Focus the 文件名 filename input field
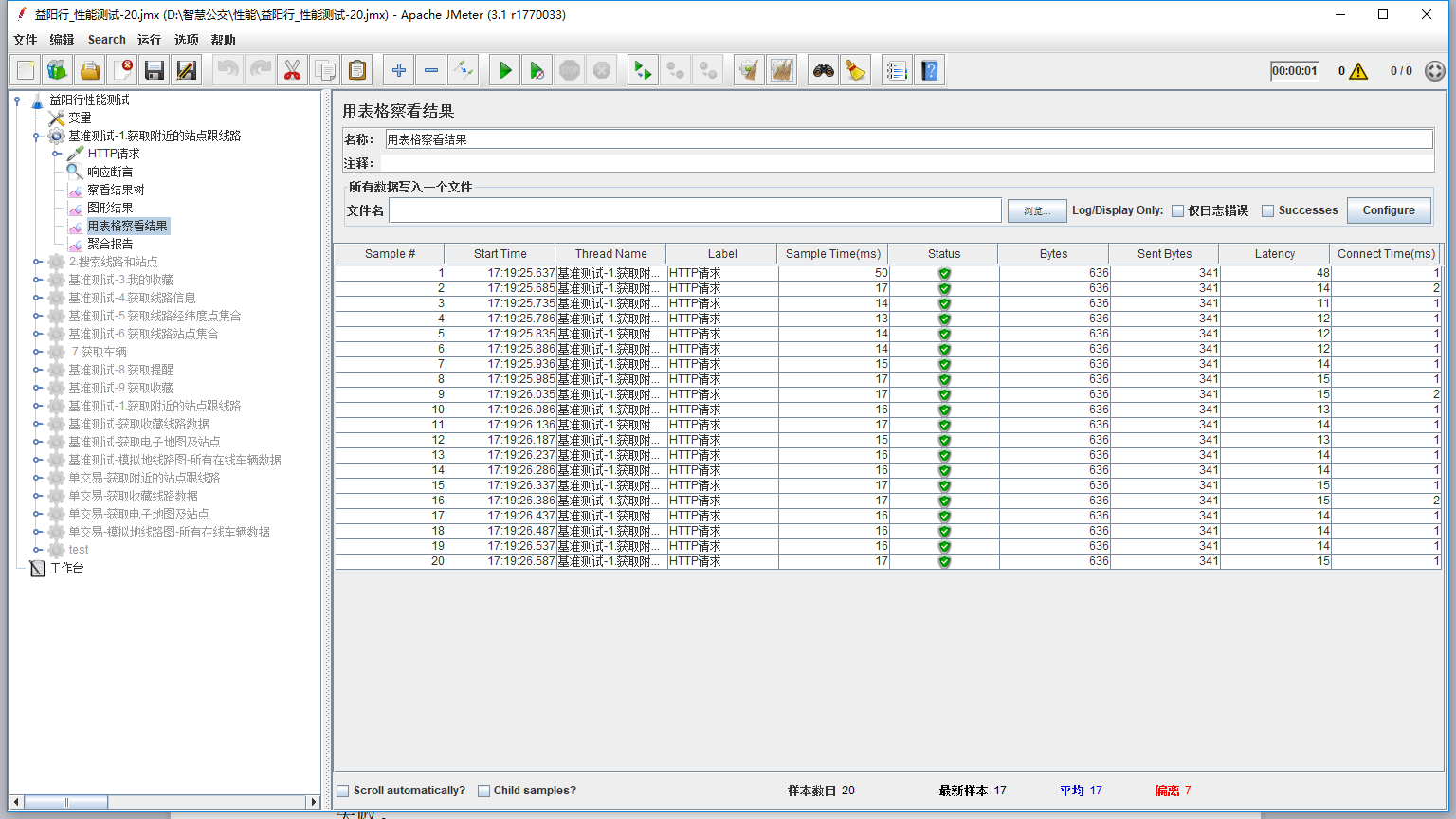Screen dimensions: 1456x819 pos(695,210)
